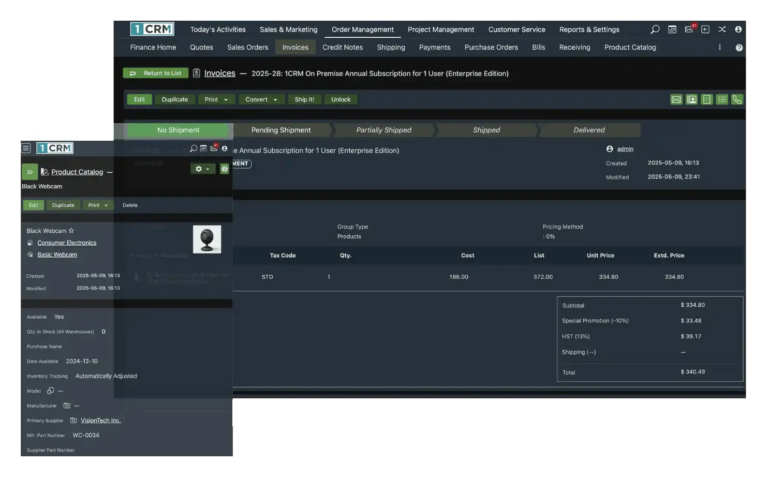Open gear settings dropdown in Product Catalog window
768x477 pixels.
point(202,169)
